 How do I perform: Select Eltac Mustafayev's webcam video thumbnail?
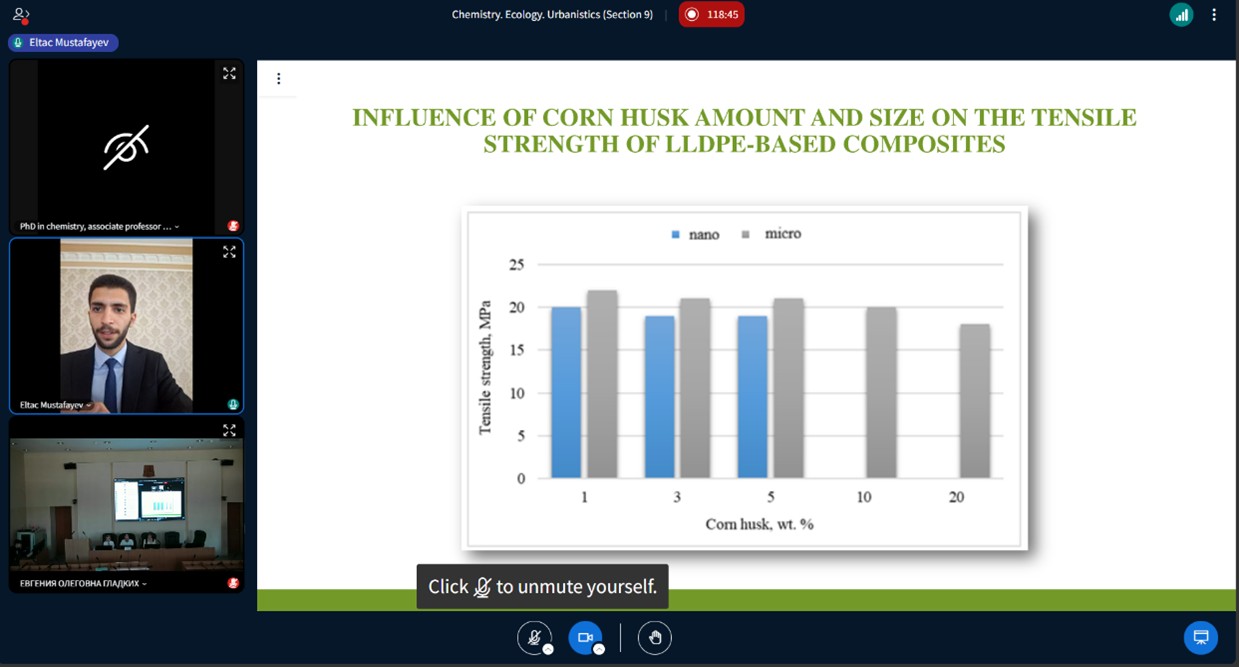pyautogui.click(x=126, y=325)
